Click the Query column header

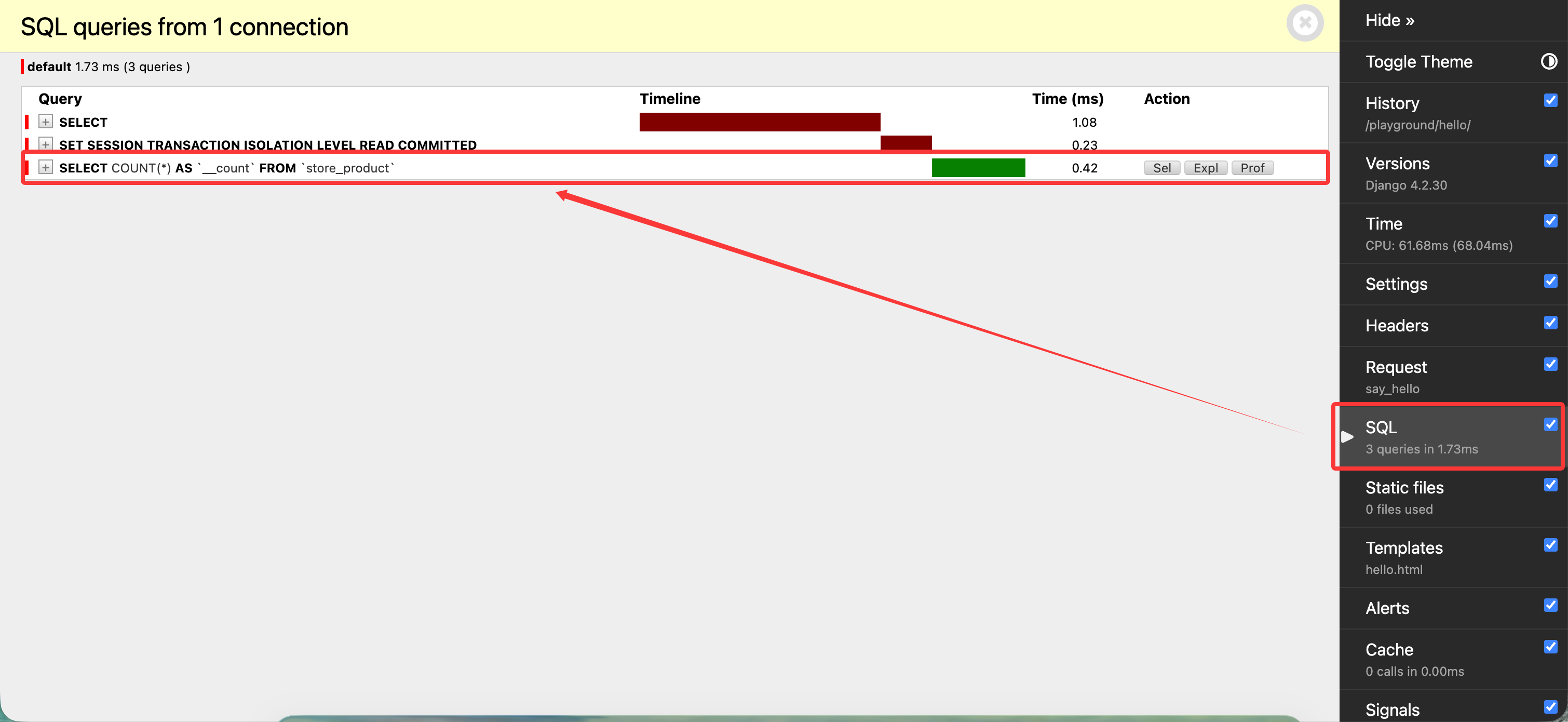pos(60,99)
